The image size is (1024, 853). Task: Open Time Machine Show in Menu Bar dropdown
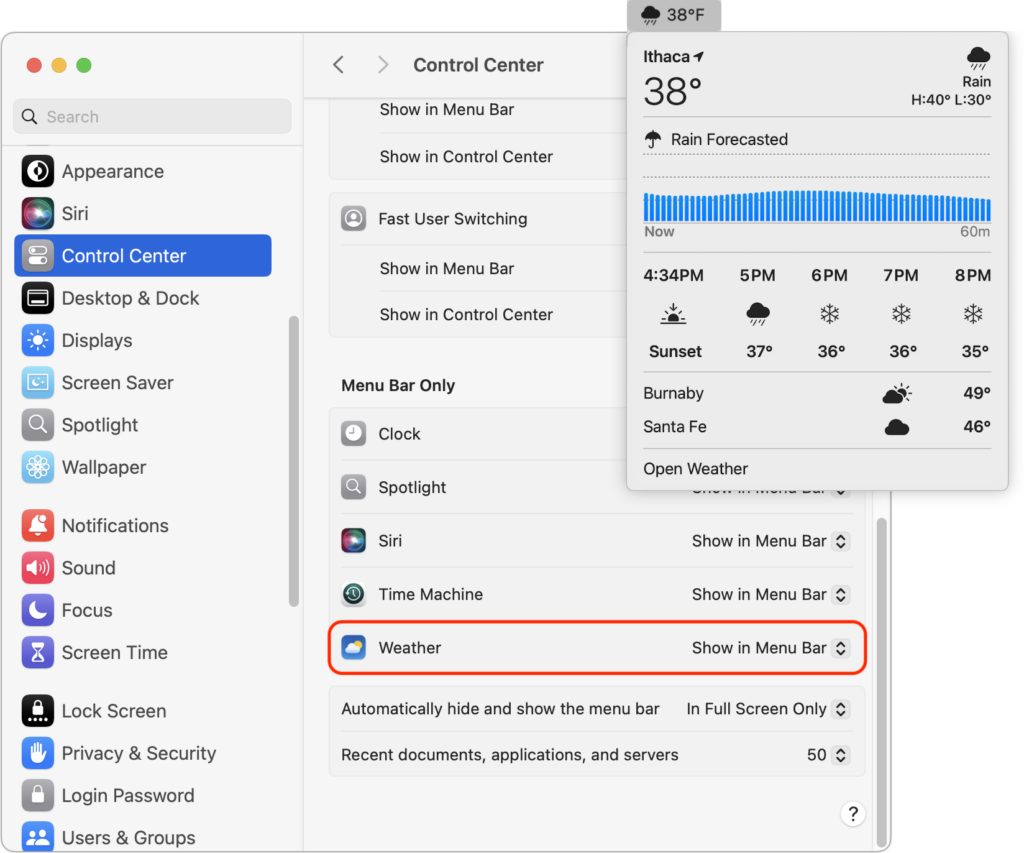pyautogui.click(x=770, y=594)
